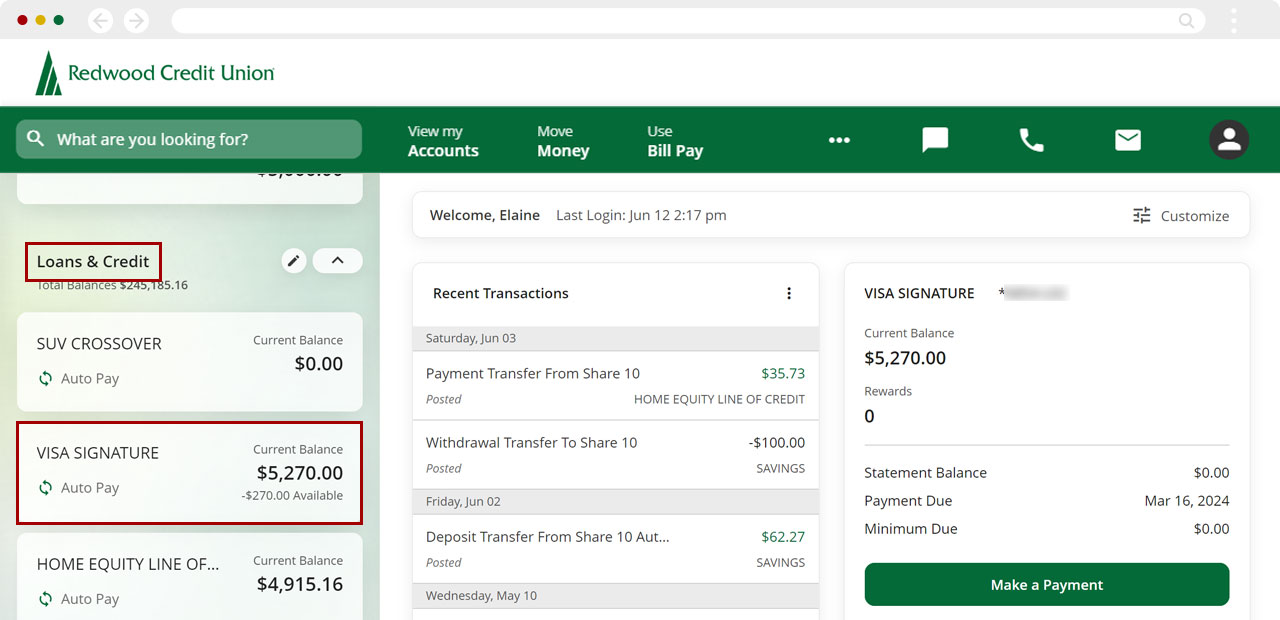This screenshot has width=1280, height=620.
Task: Click the -$270.00 Available text
Action: (x=292, y=496)
